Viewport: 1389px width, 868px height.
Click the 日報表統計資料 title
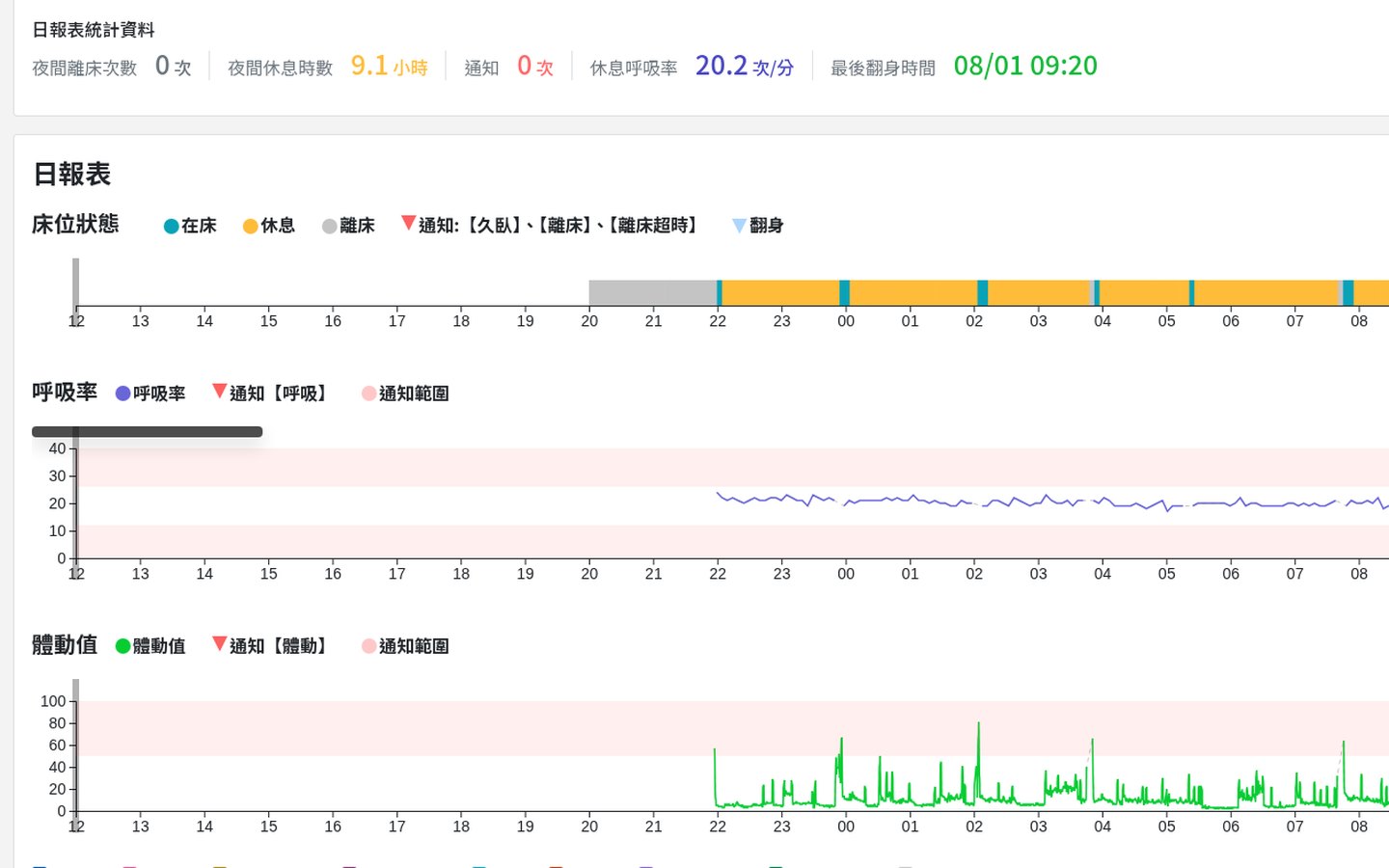tap(94, 30)
